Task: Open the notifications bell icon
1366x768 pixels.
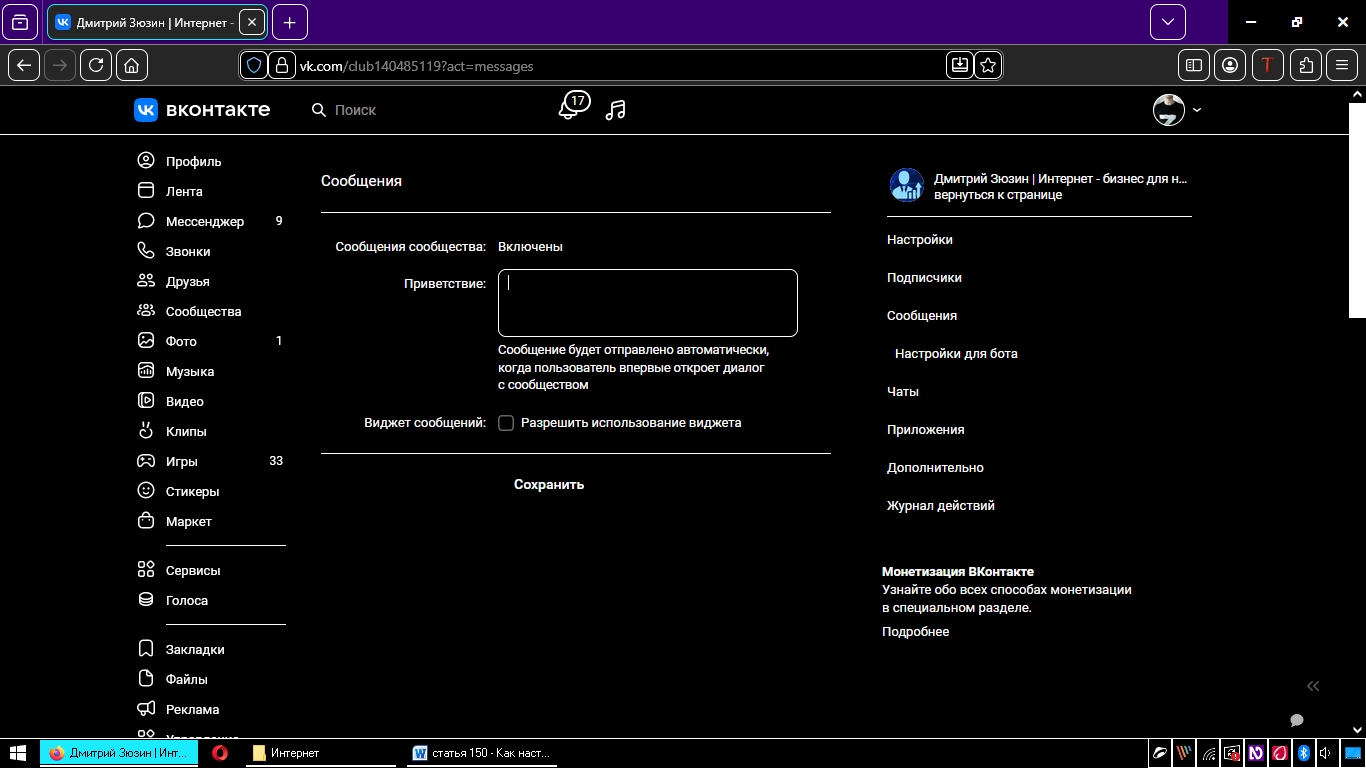Action: [569, 109]
